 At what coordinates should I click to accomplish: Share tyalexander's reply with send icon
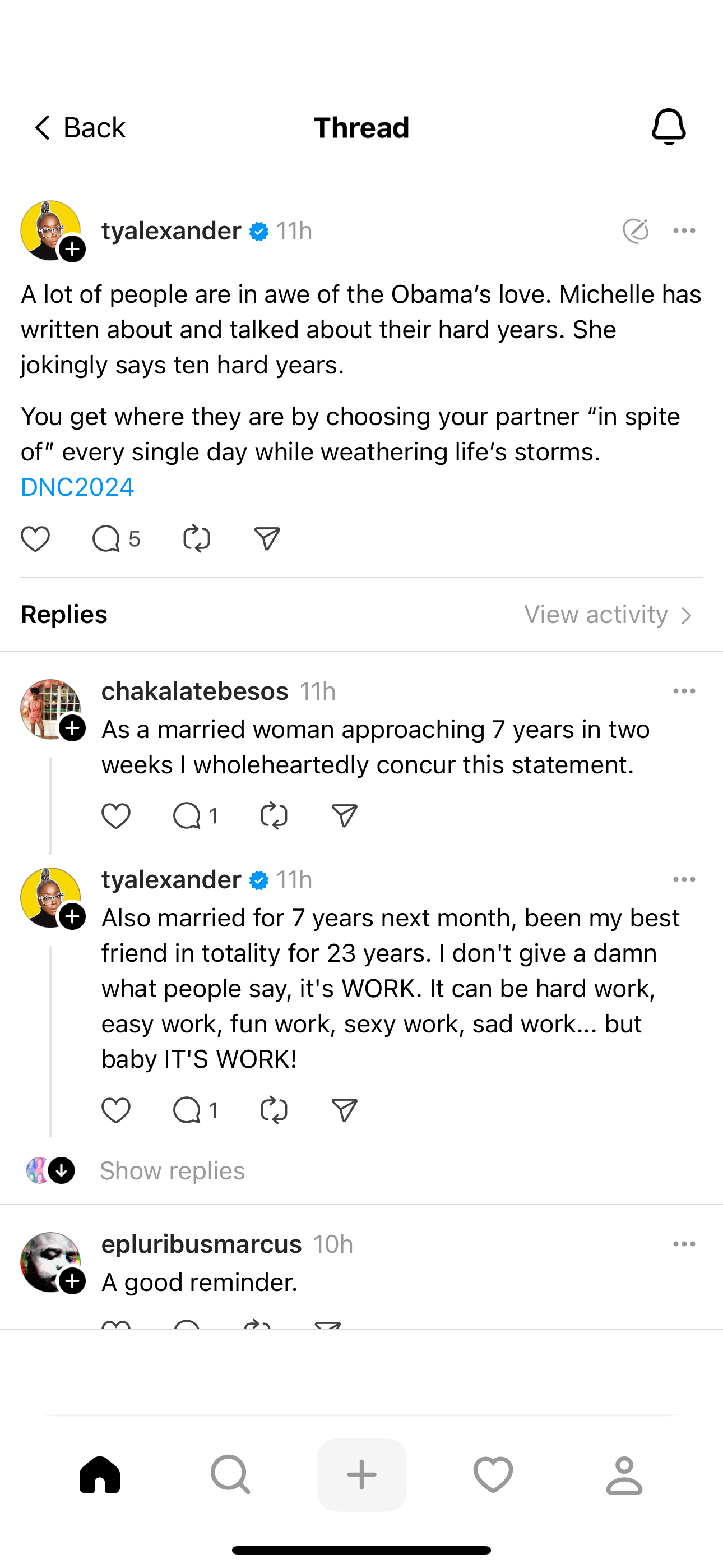pos(345,1111)
